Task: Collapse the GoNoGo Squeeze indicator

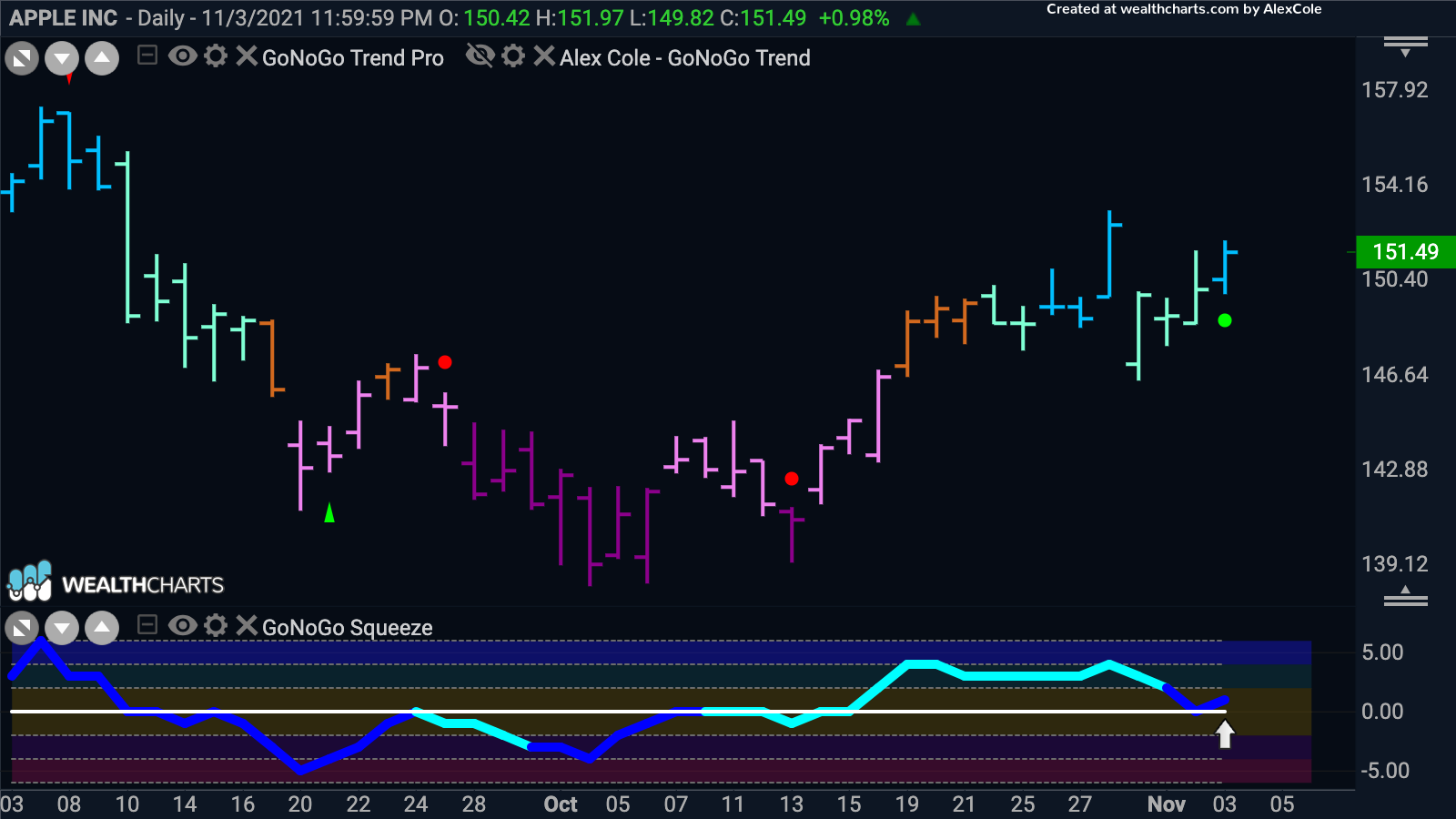Action: [147, 625]
